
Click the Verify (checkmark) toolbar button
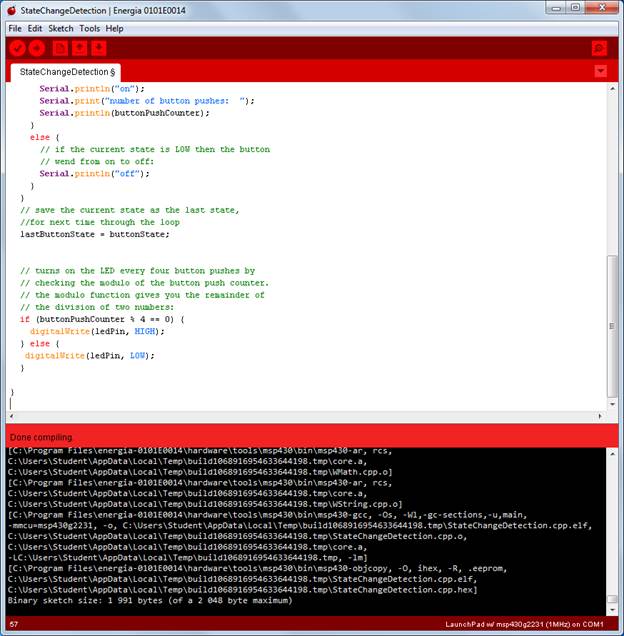point(17,48)
